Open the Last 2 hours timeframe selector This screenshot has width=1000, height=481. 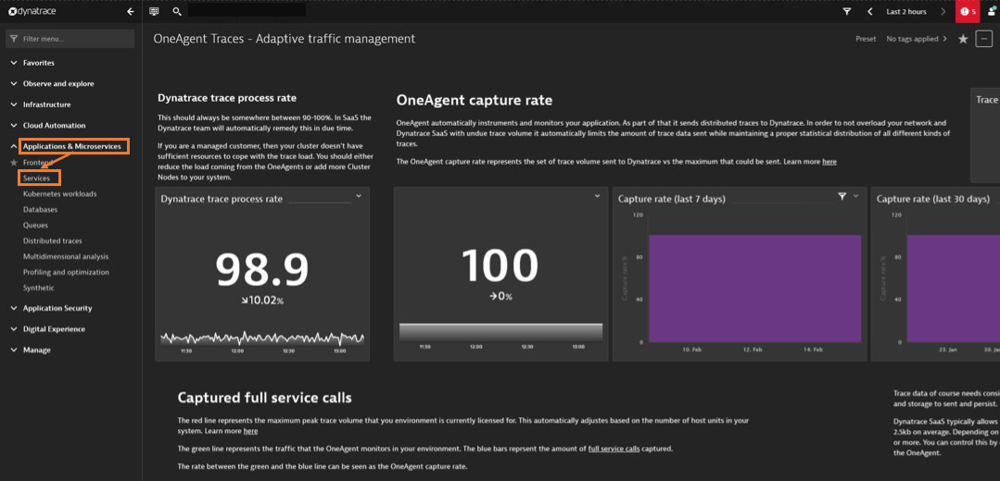[906, 11]
